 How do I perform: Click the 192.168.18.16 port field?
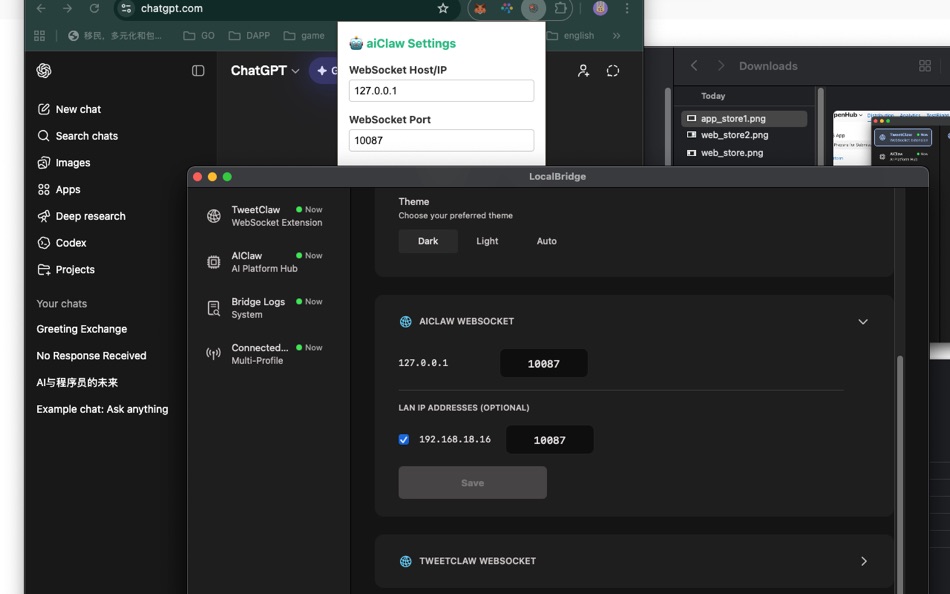pos(550,439)
